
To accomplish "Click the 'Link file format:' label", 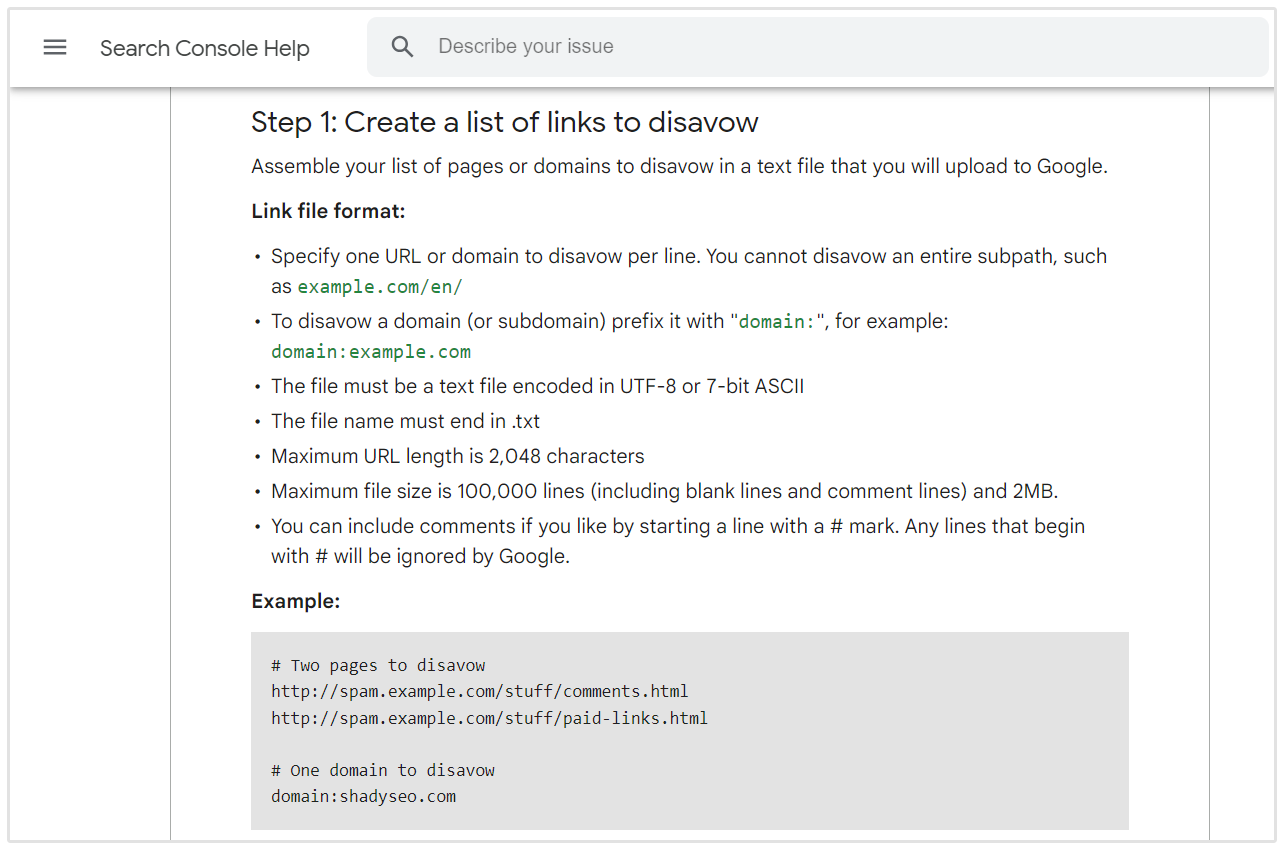I will pos(328,211).
